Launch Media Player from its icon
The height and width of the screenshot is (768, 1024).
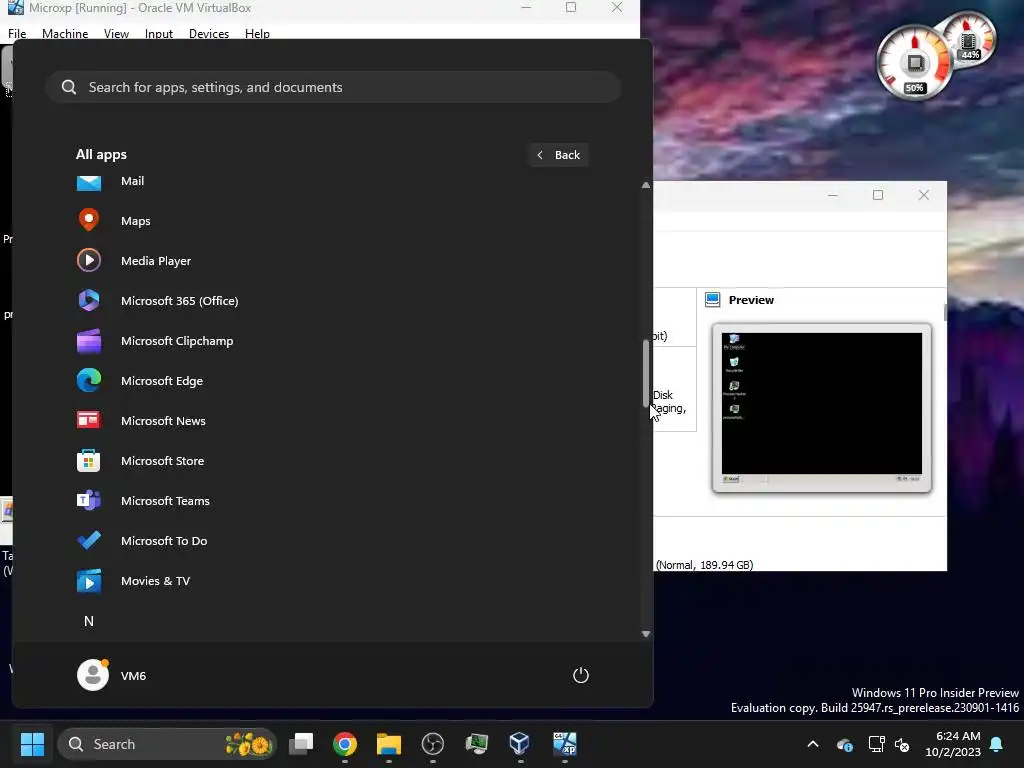pyautogui.click(x=89, y=261)
